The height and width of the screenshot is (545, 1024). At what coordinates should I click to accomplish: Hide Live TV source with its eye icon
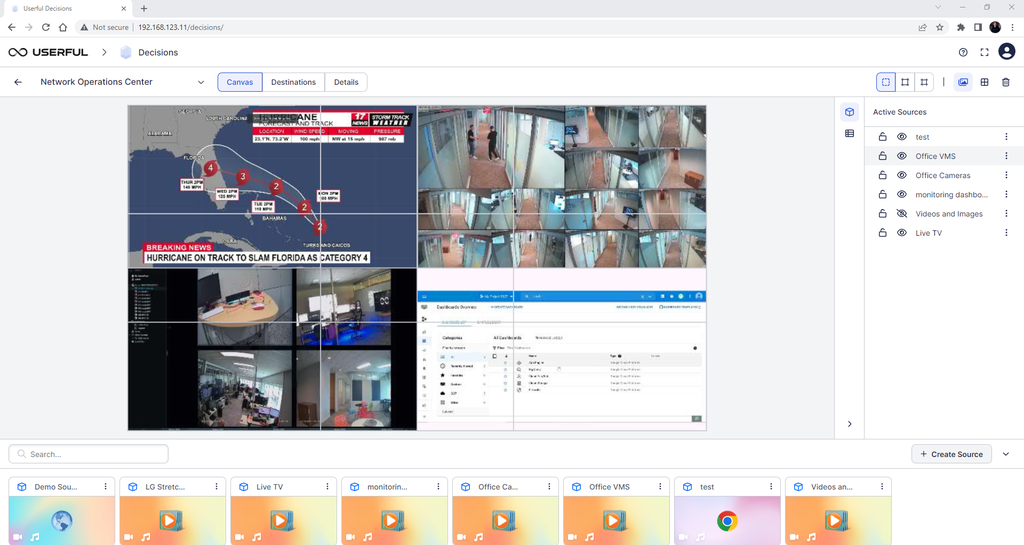tap(902, 233)
